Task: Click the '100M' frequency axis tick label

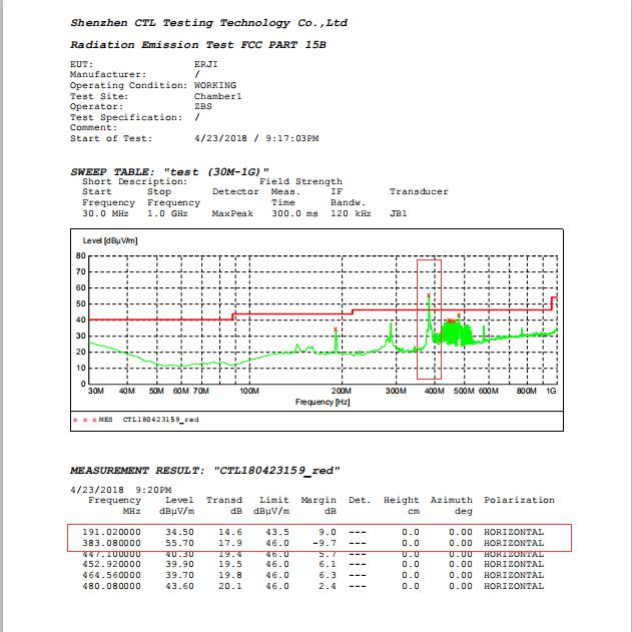Action: 249,391
